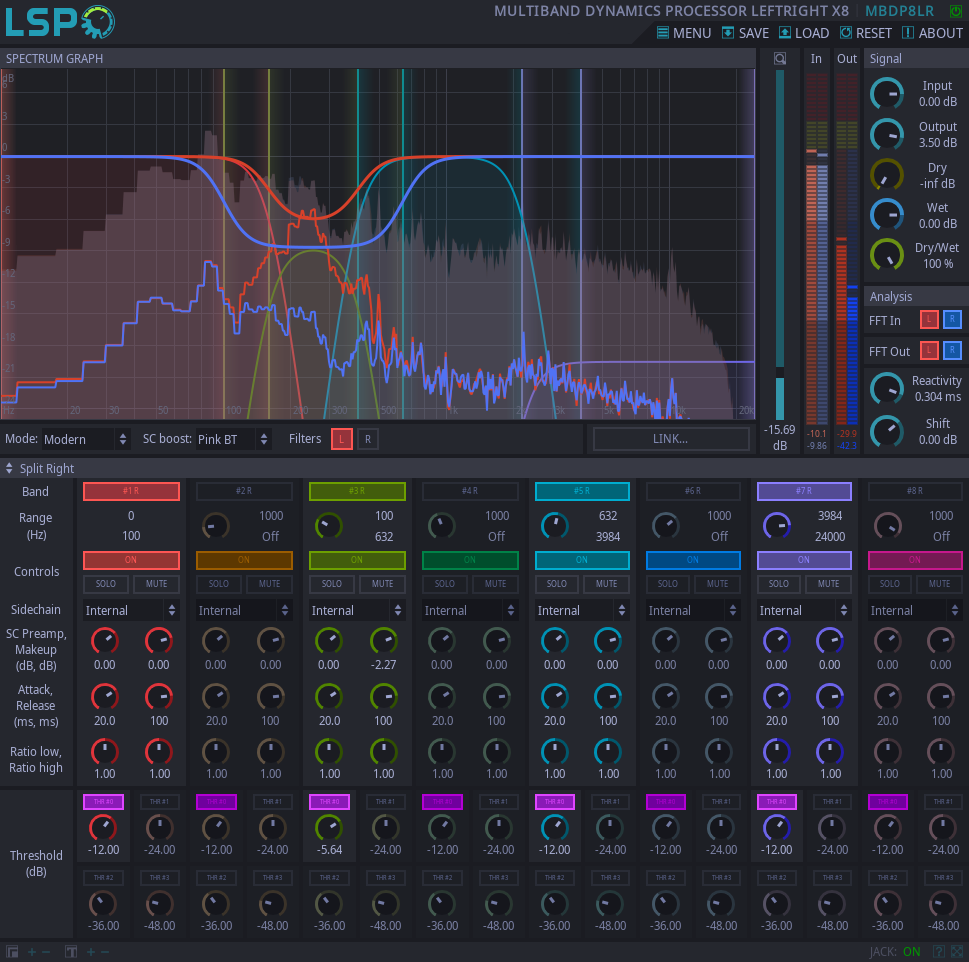The height and width of the screenshot is (962, 969).
Task: Click the fullscreen icon in the bottom right corner
Action: pyautogui.click(x=957, y=951)
